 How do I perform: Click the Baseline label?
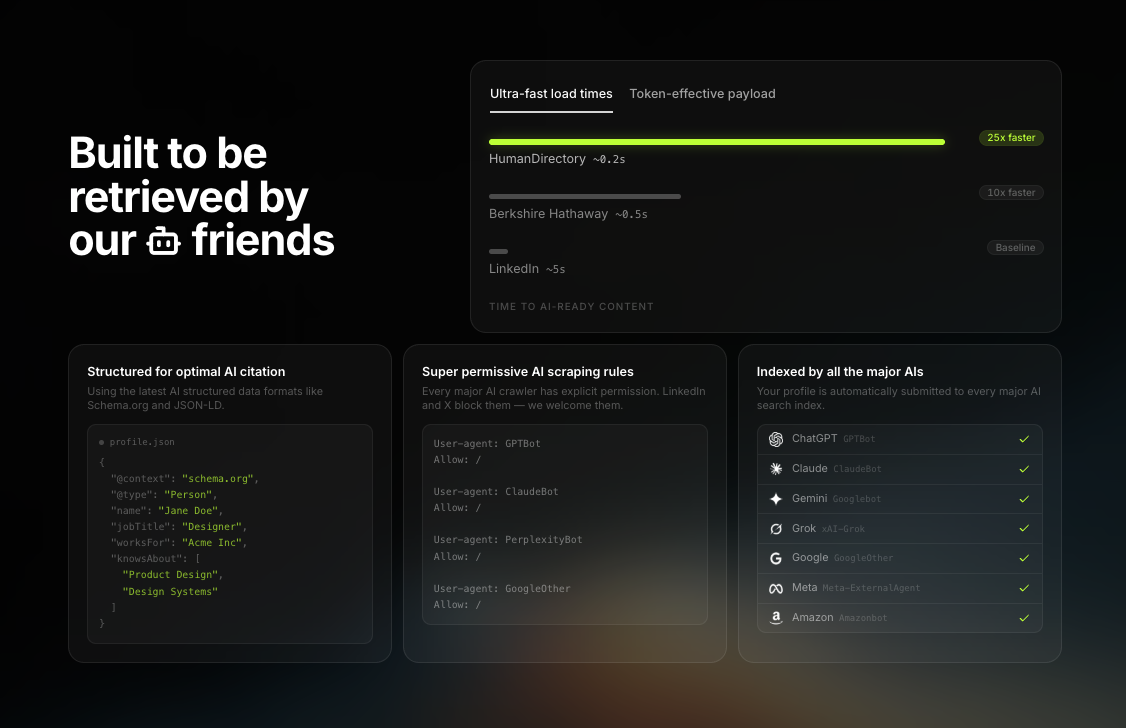coord(1015,247)
